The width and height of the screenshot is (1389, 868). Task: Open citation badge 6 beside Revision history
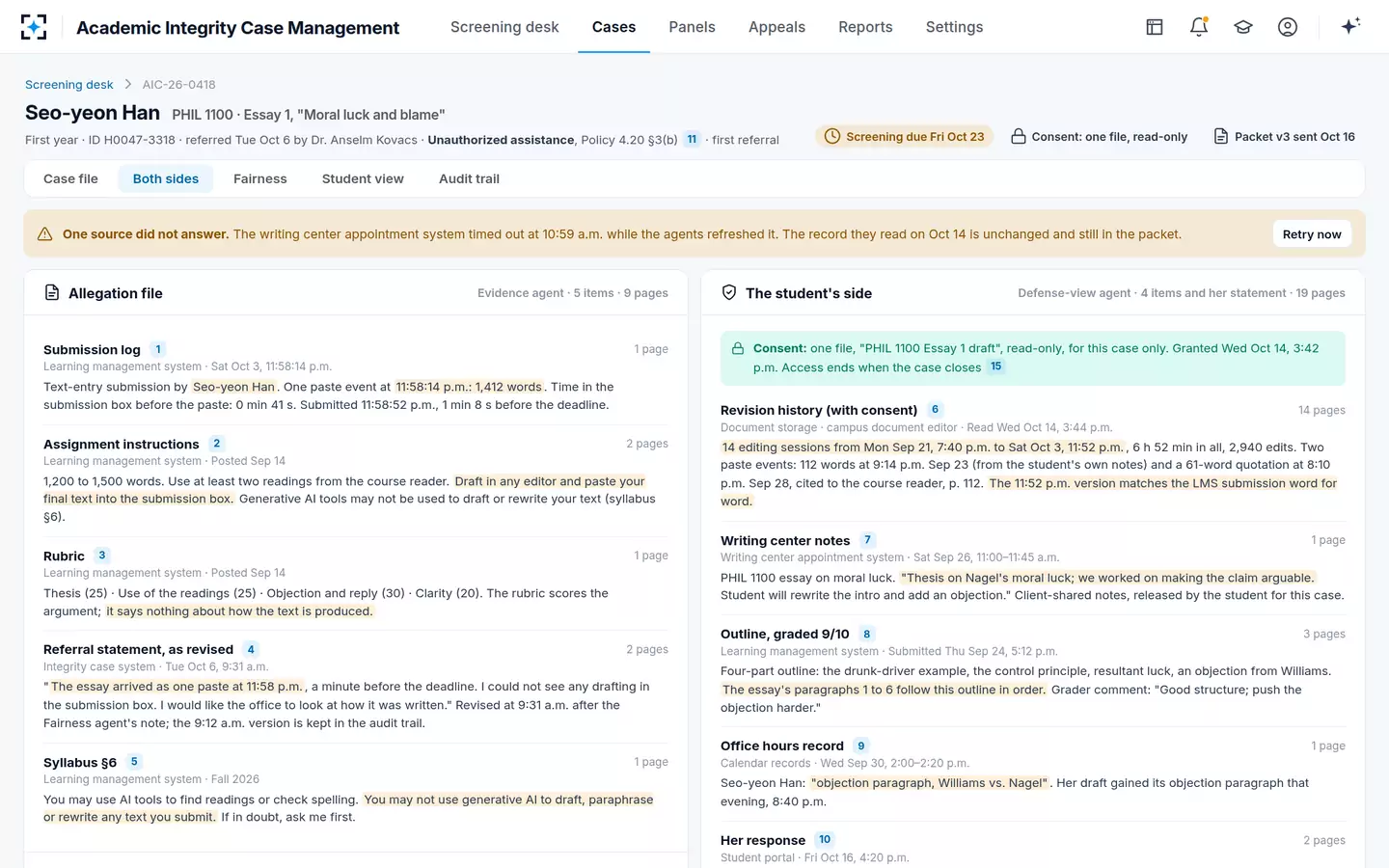point(935,410)
